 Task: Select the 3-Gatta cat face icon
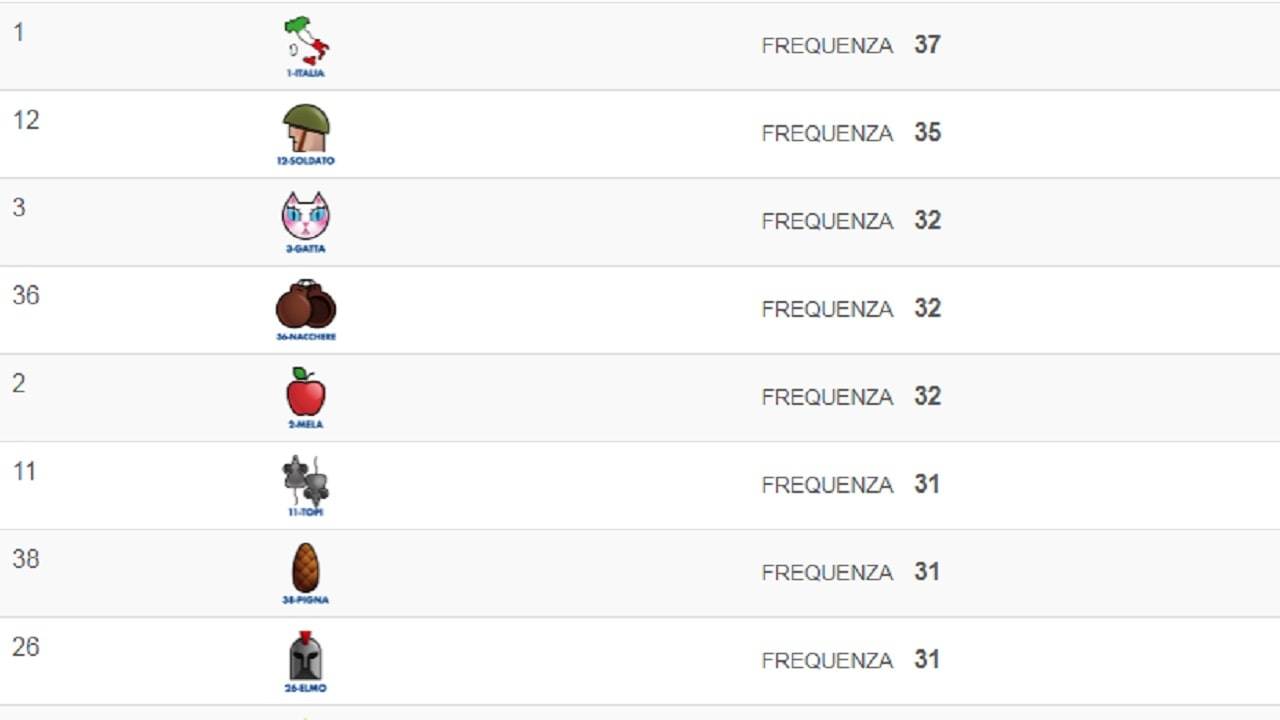[x=306, y=216]
